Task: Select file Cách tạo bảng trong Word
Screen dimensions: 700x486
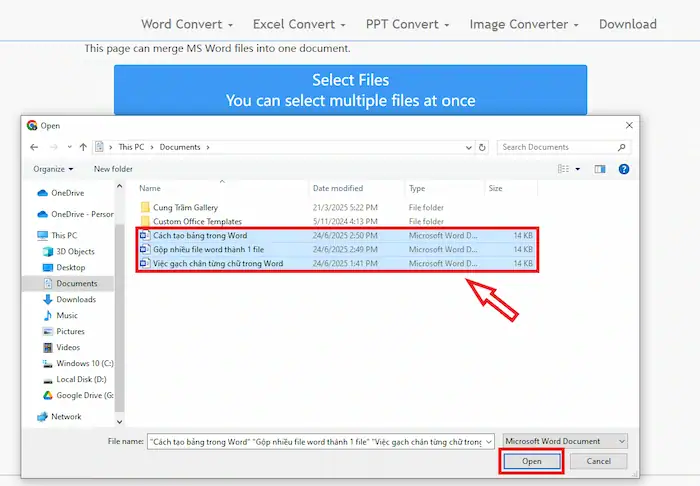Action: pyautogui.click(x=200, y=235)
